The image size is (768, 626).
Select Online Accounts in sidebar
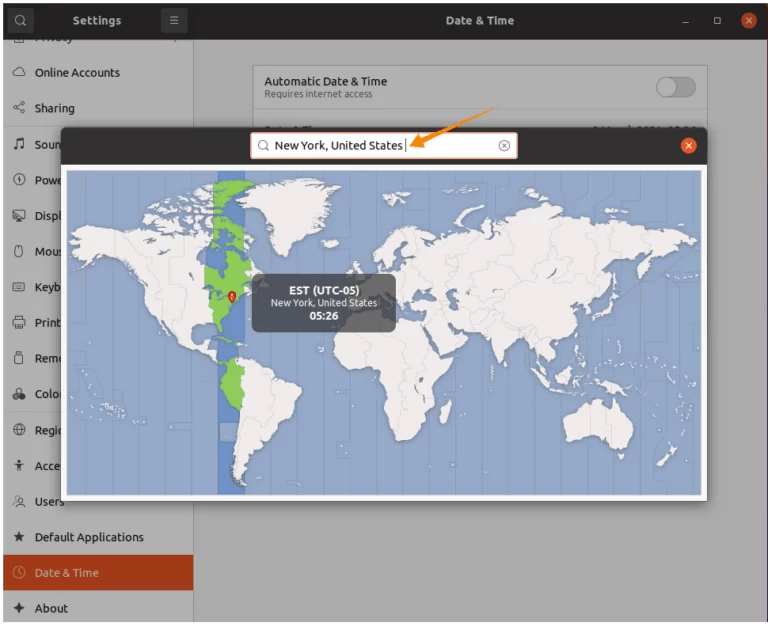point(98,72)
